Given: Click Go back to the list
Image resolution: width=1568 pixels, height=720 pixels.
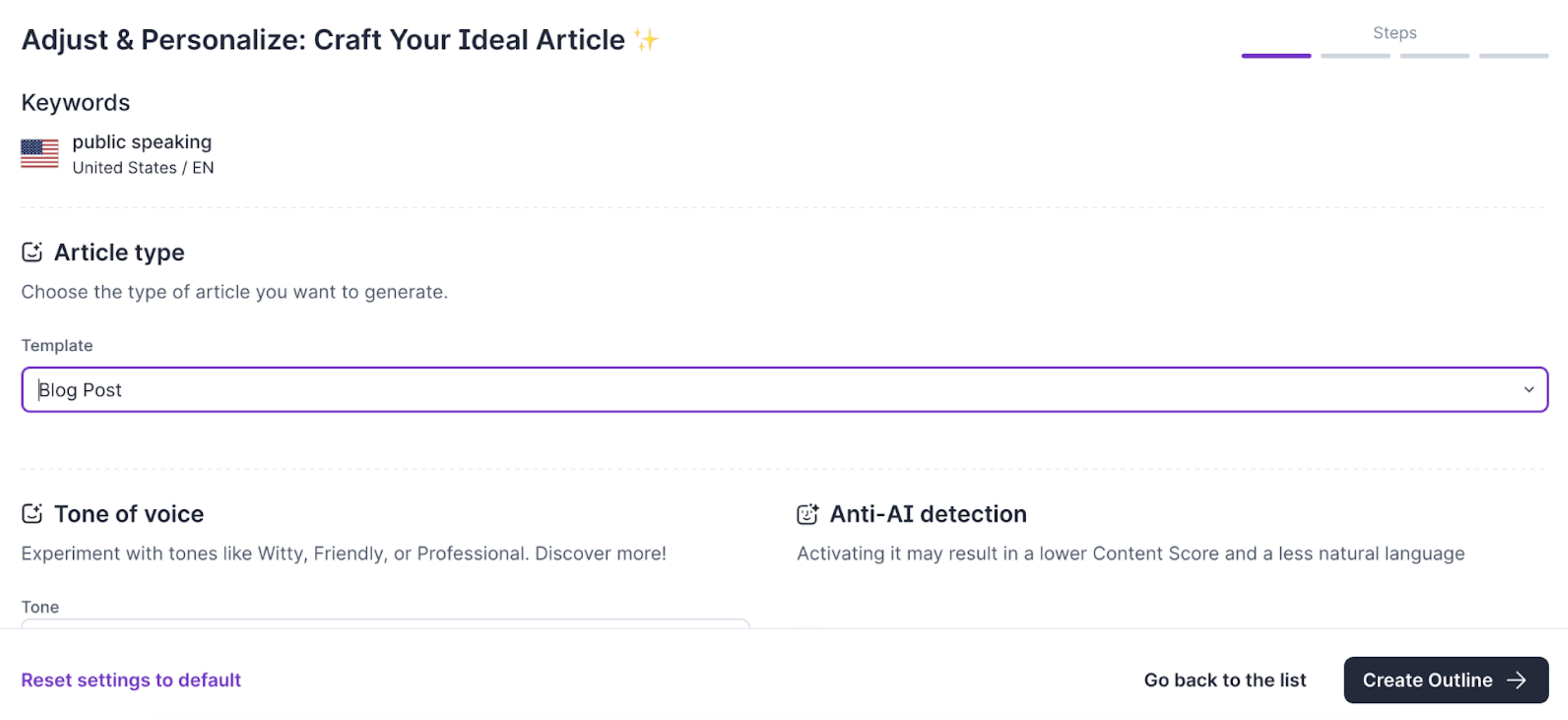Looking at the screenshot, I should 1225,680.
